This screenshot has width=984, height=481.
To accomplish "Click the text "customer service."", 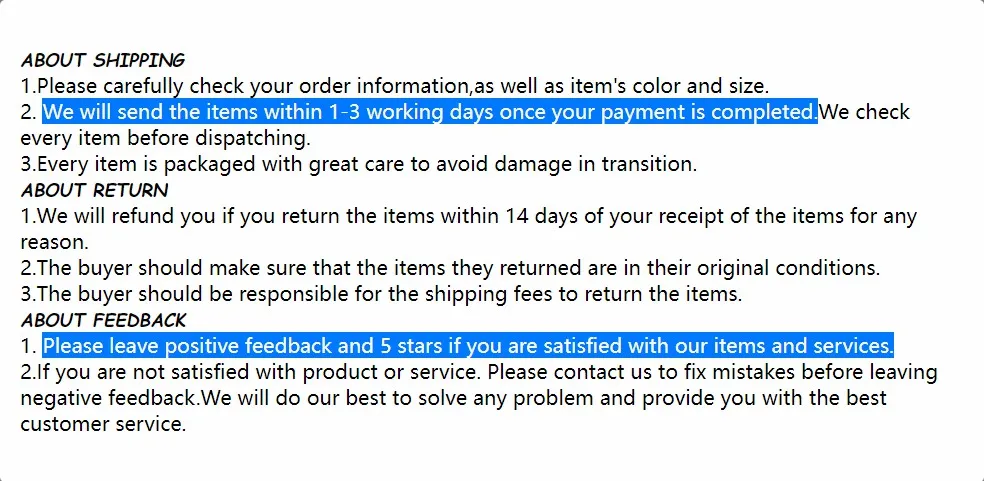I will (x=103, y=424).
